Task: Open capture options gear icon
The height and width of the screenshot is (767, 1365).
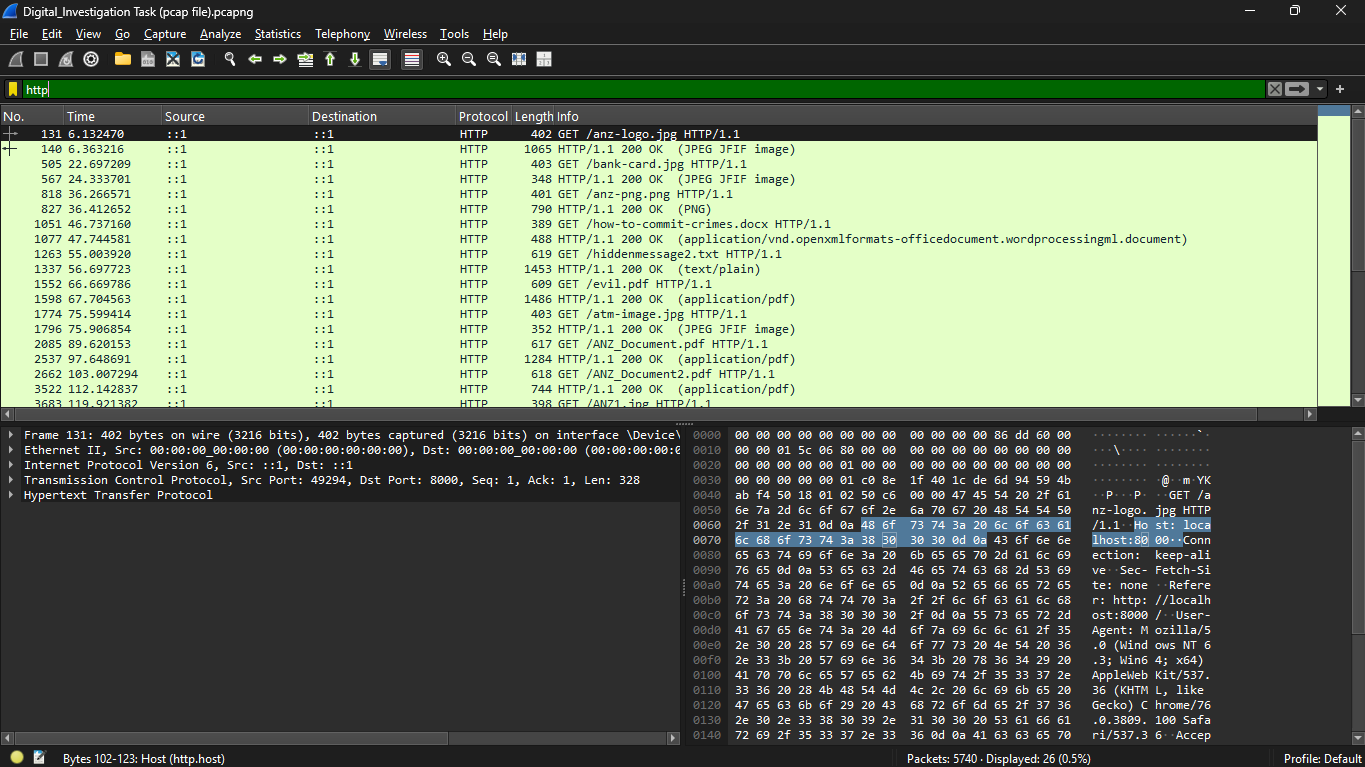Action: click(x=91, y=60)
